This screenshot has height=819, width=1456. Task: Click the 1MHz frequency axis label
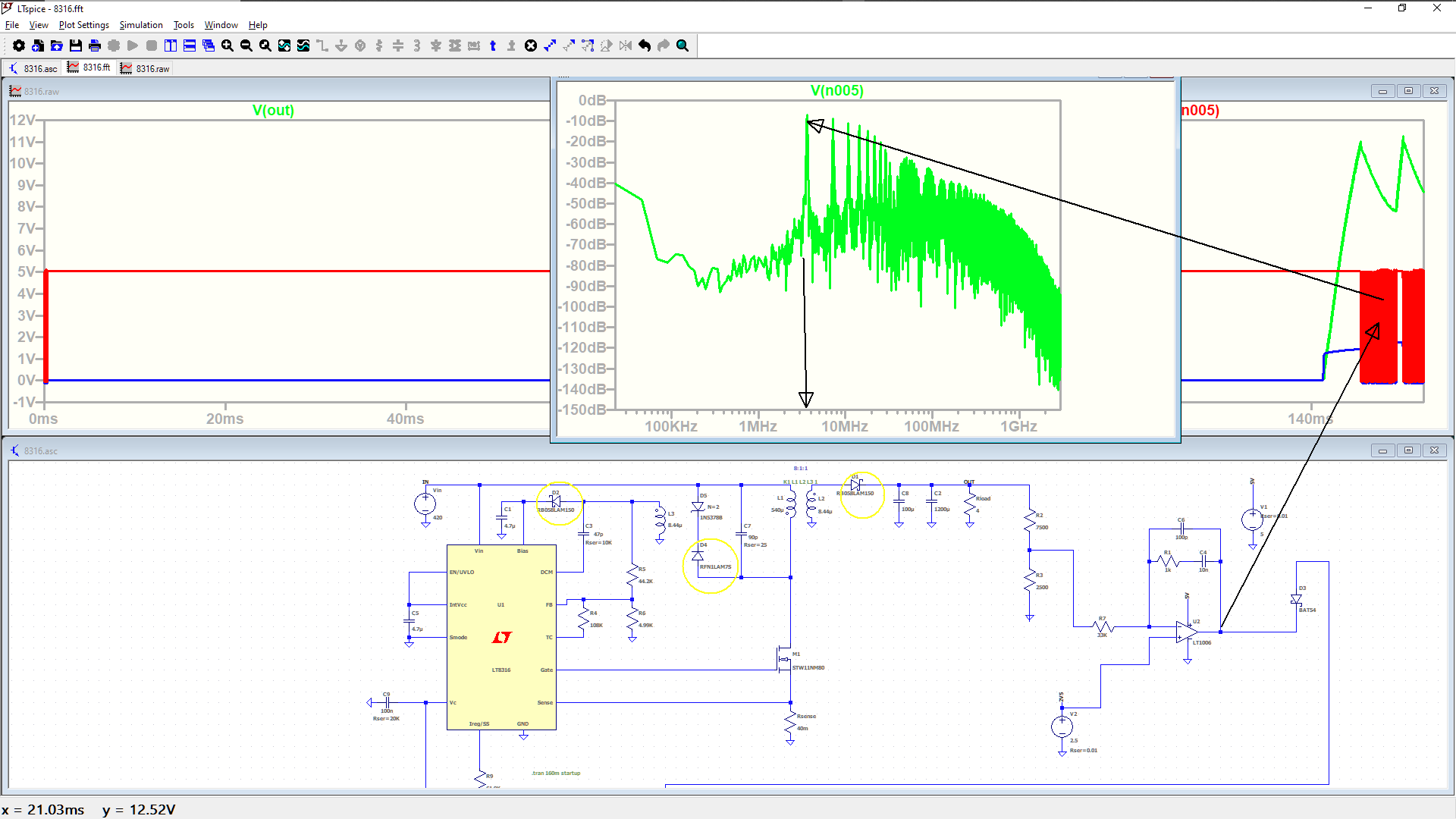[x=758, y=426]
